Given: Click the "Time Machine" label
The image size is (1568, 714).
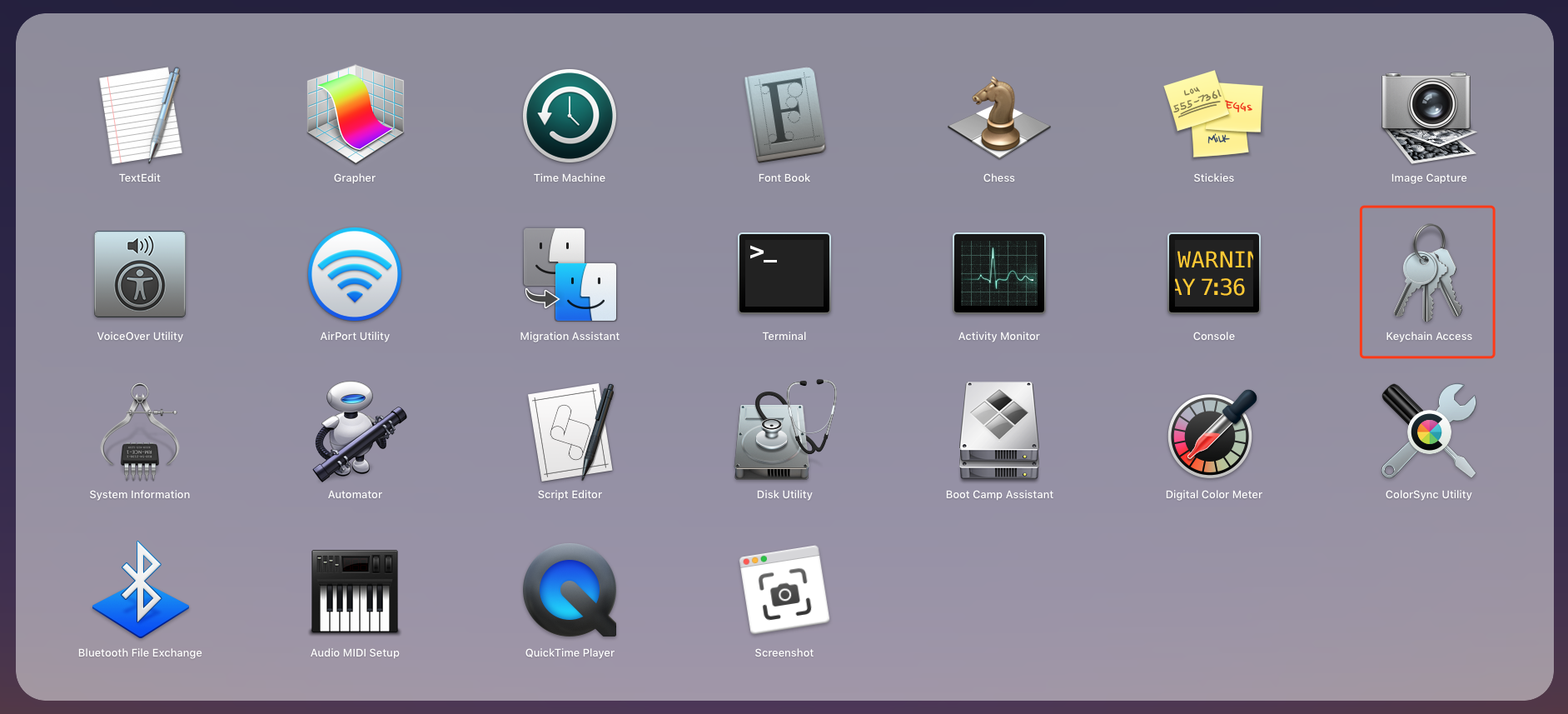Looking at the screenshot, I should pyautogui.click(x=570, y=178).
